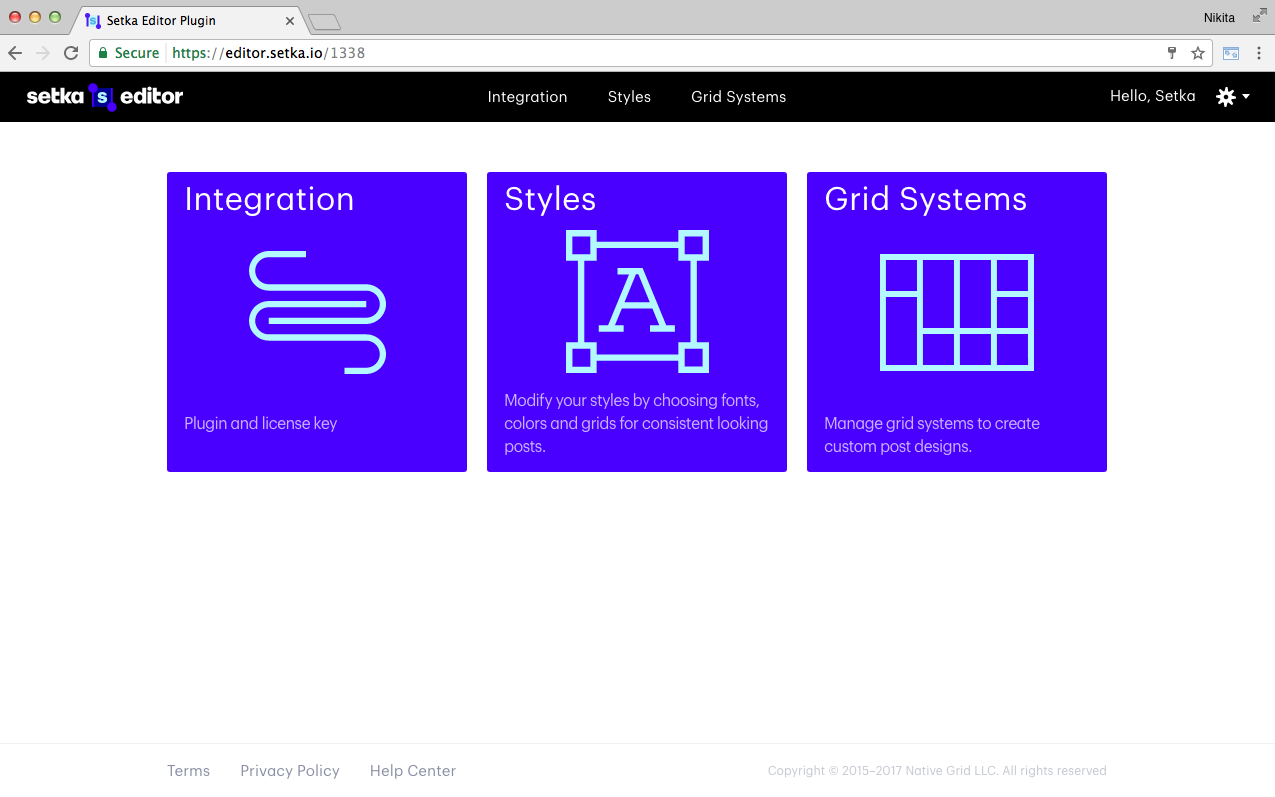The width and height of the screenshot is (1275, 797).
Task: Open the Terms link in footer
Action: tap(188, 771)
